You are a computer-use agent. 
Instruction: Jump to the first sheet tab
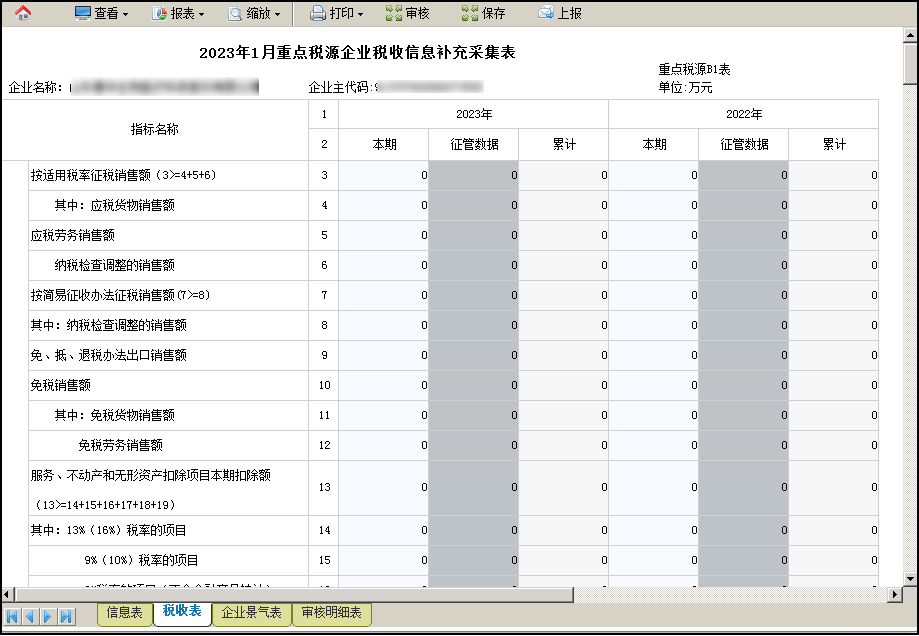pyautogui.click(x=12, y=616)
